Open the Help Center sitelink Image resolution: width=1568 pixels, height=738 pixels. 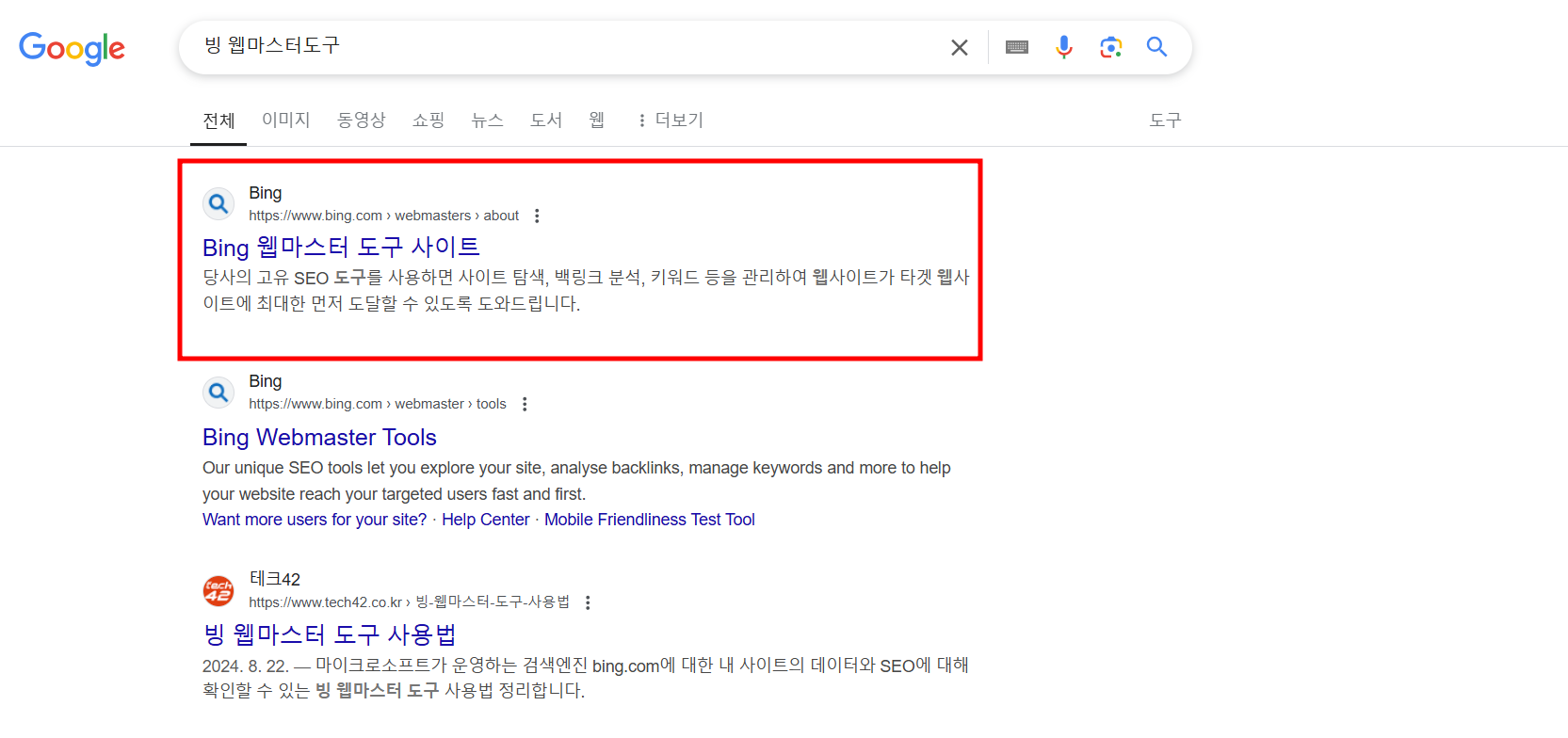(486, 520)
